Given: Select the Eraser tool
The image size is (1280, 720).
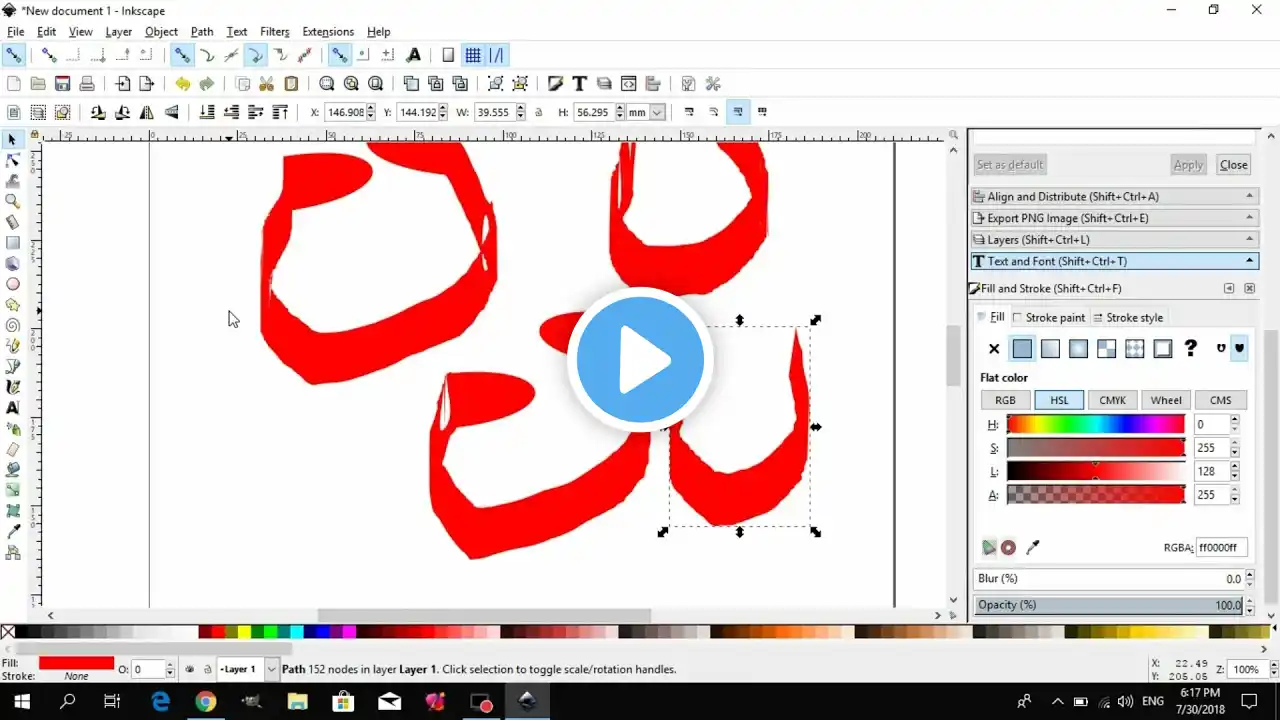Looking at the screenshot, I should pyautogui.click(x=13, y=449).
